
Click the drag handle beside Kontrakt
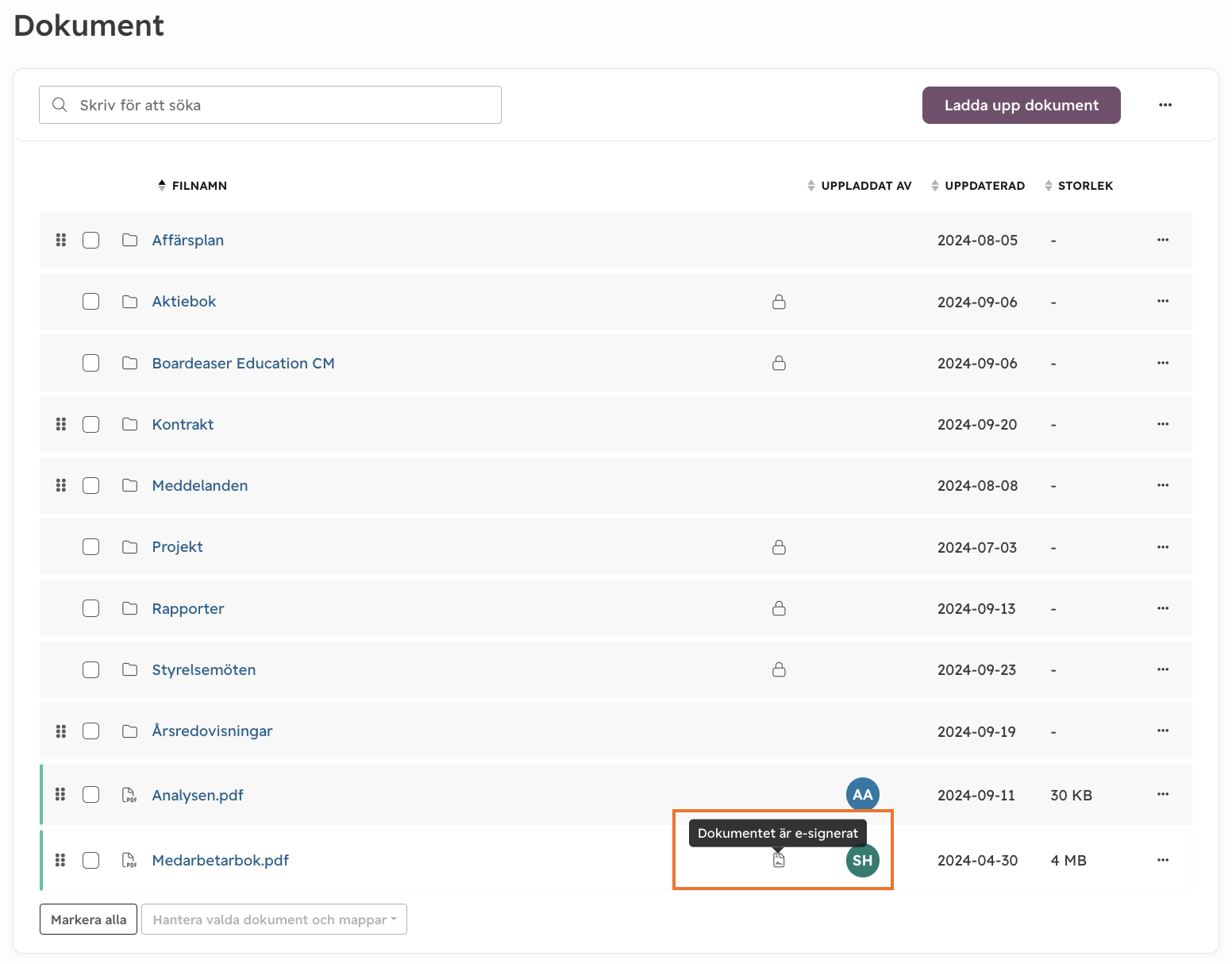(x=61, y=424)
